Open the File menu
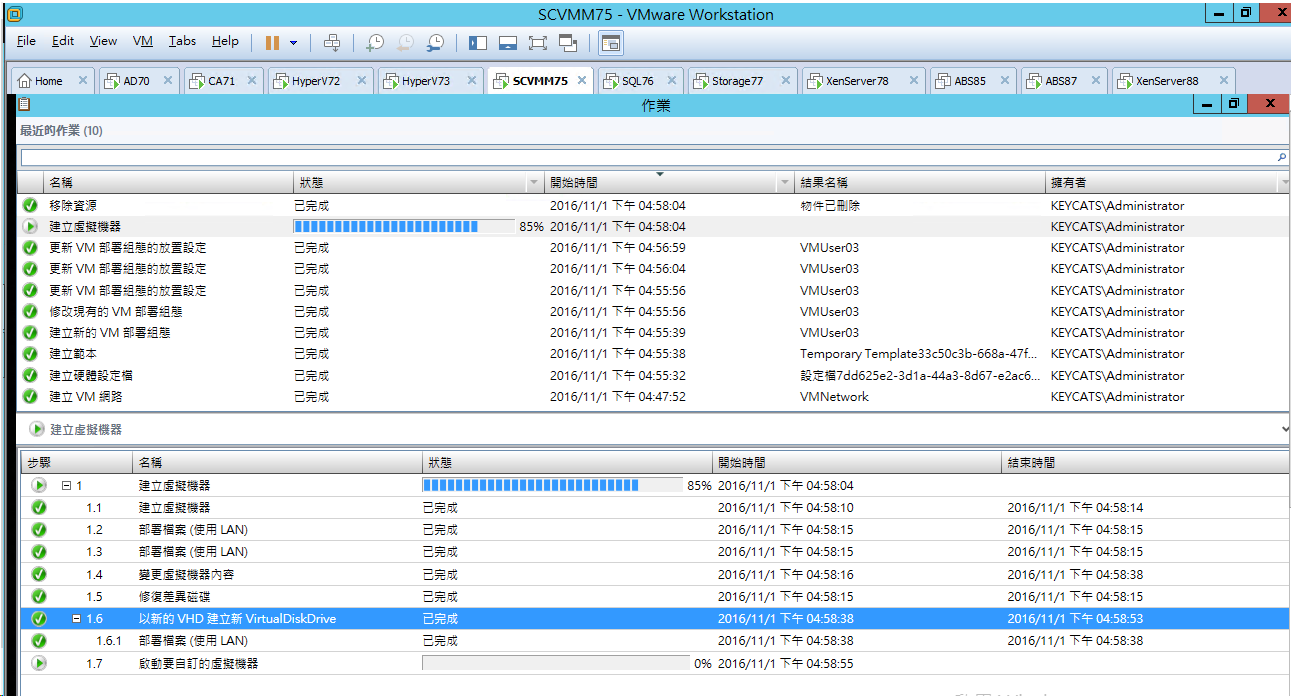This screenshot has height=696, width=1291. [26, 41]
